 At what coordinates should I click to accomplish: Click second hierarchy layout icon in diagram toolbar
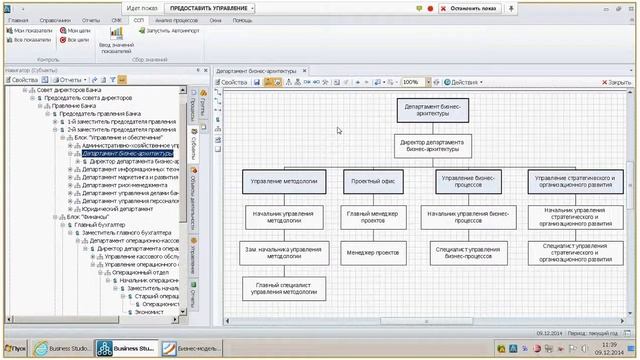click(x=298, y=82)
